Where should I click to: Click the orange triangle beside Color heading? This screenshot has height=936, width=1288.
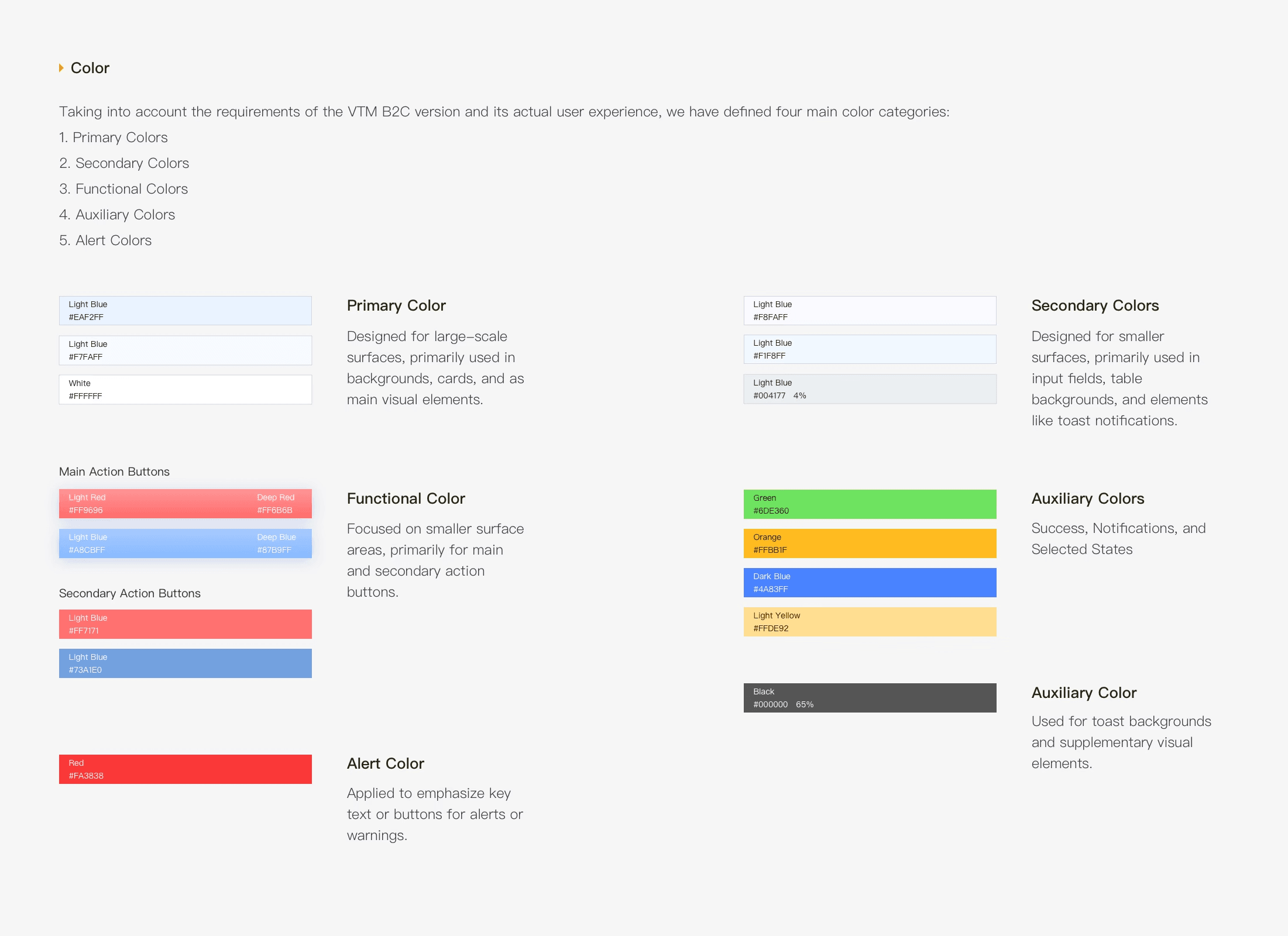coord(61,68)
